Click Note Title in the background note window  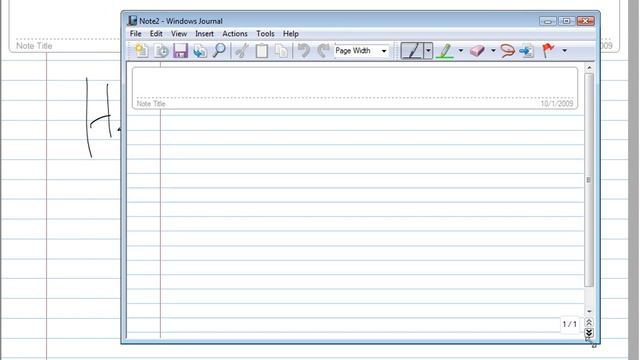(x=34, y=46)
